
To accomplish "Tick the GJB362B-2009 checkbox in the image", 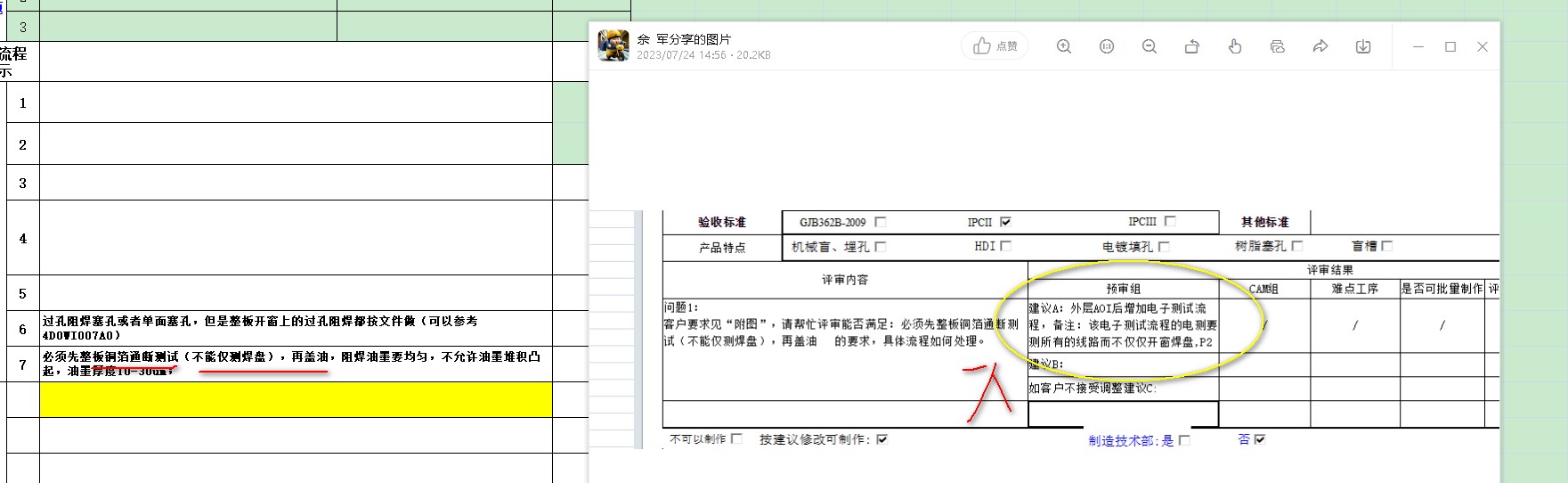I will [x=880, y=222].
